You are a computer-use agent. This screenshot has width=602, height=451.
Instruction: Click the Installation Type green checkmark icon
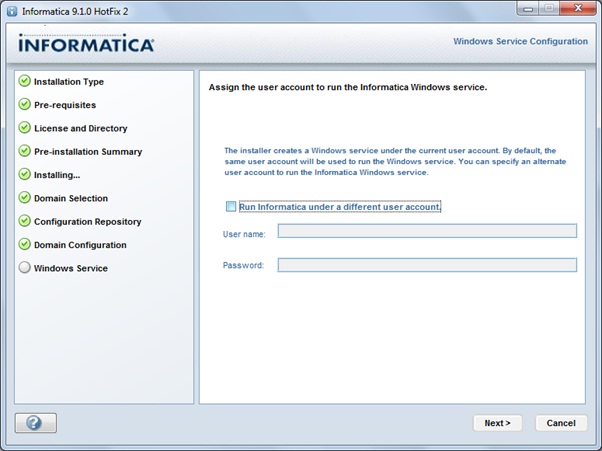pos(25,81)
